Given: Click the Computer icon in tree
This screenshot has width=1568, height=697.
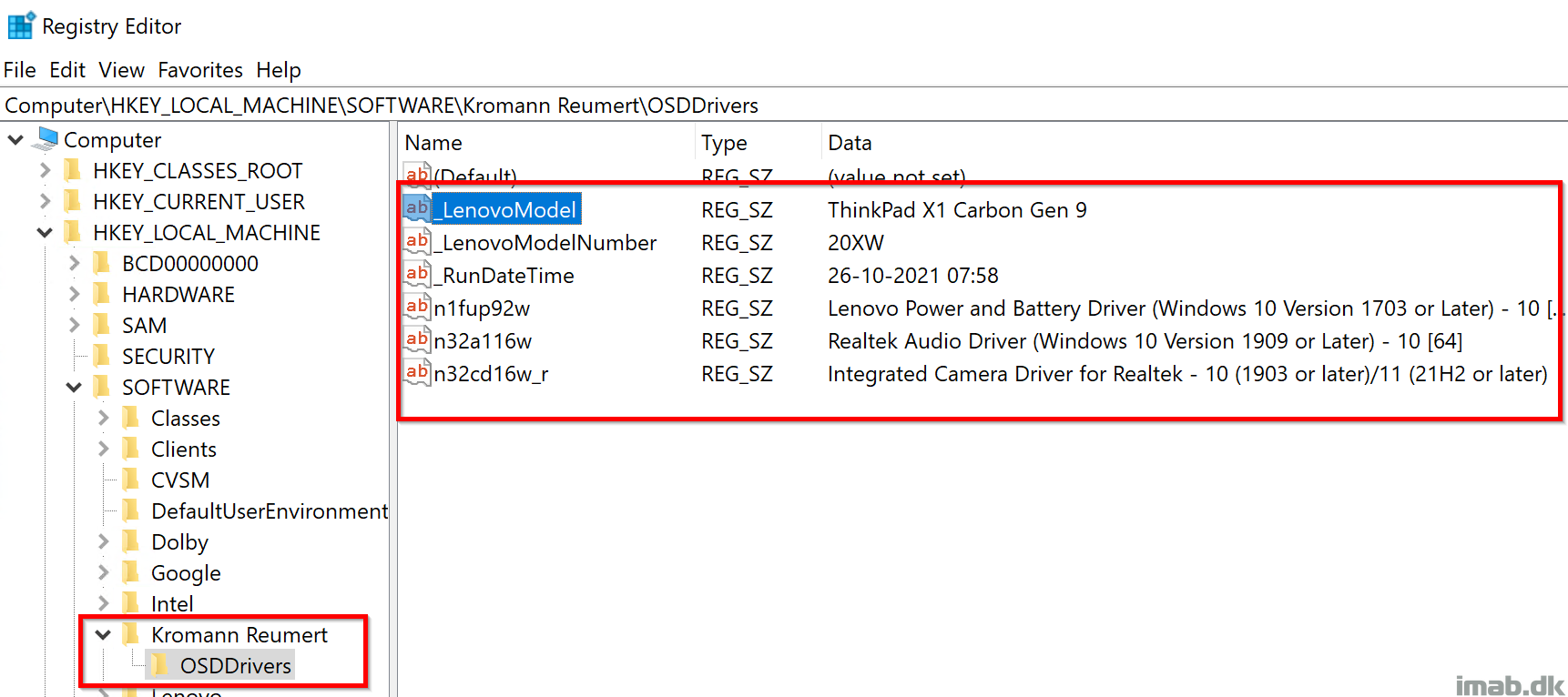Looking at the screenshot, I should click(x=46, y=138).
